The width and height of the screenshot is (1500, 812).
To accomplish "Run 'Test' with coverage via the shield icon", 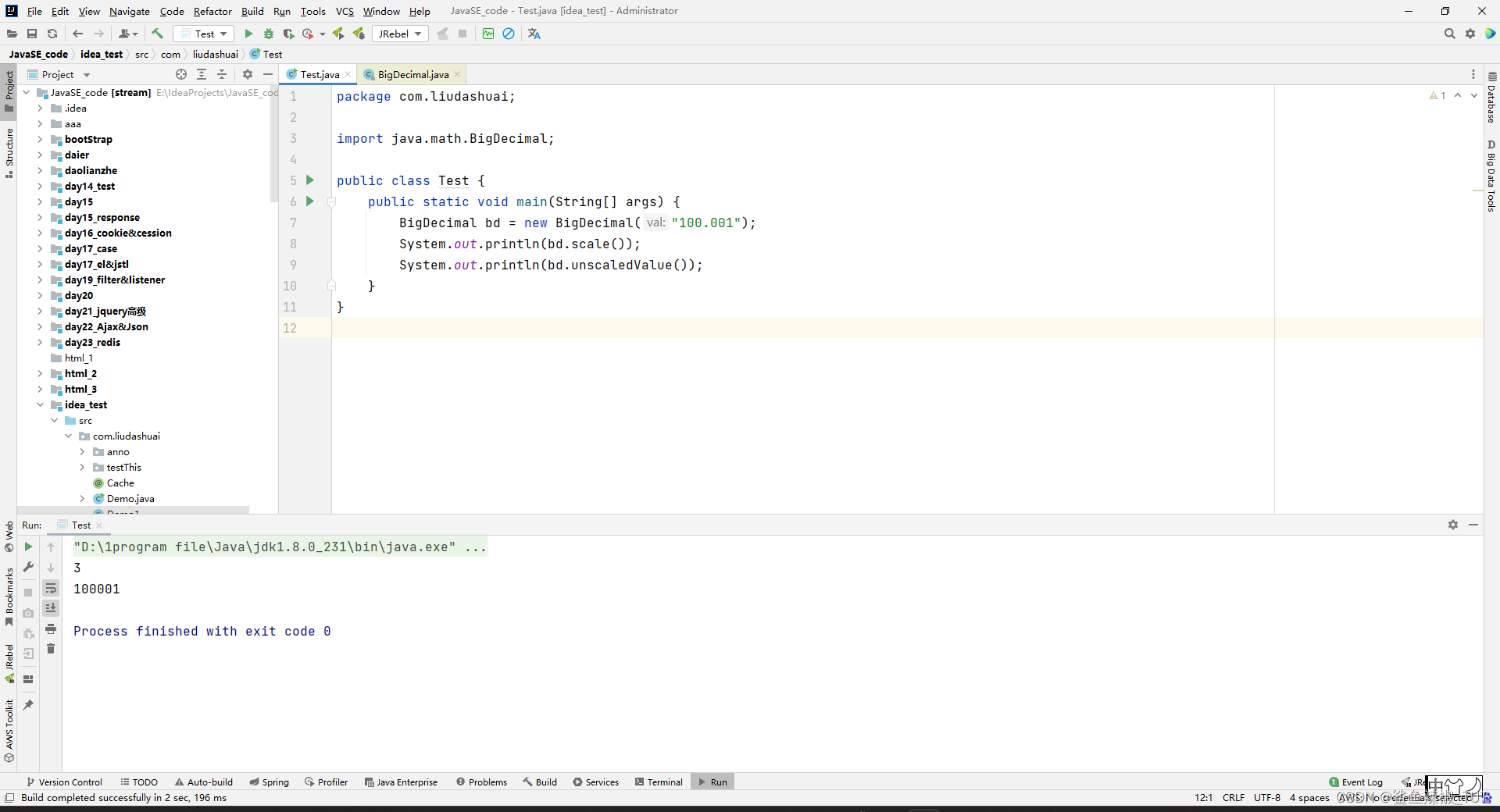I will (x=288, y=34).
